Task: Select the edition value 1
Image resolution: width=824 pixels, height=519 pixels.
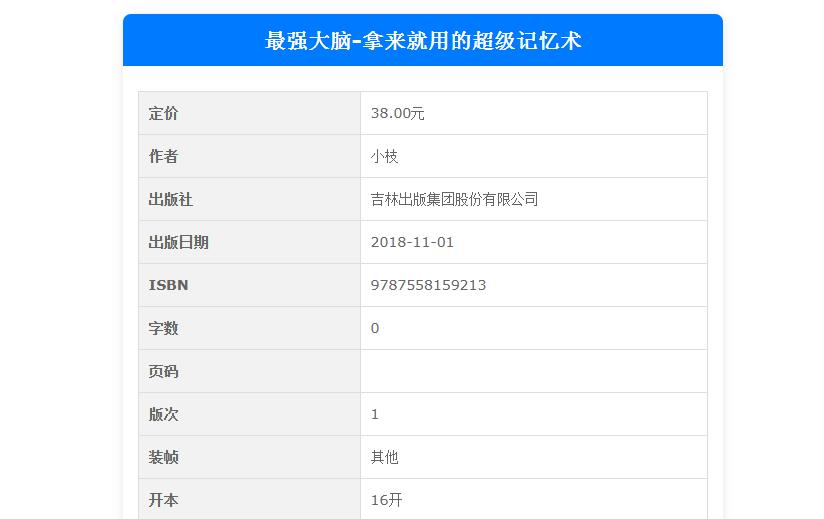Action: pyautogui.click(x=375, y=415)
